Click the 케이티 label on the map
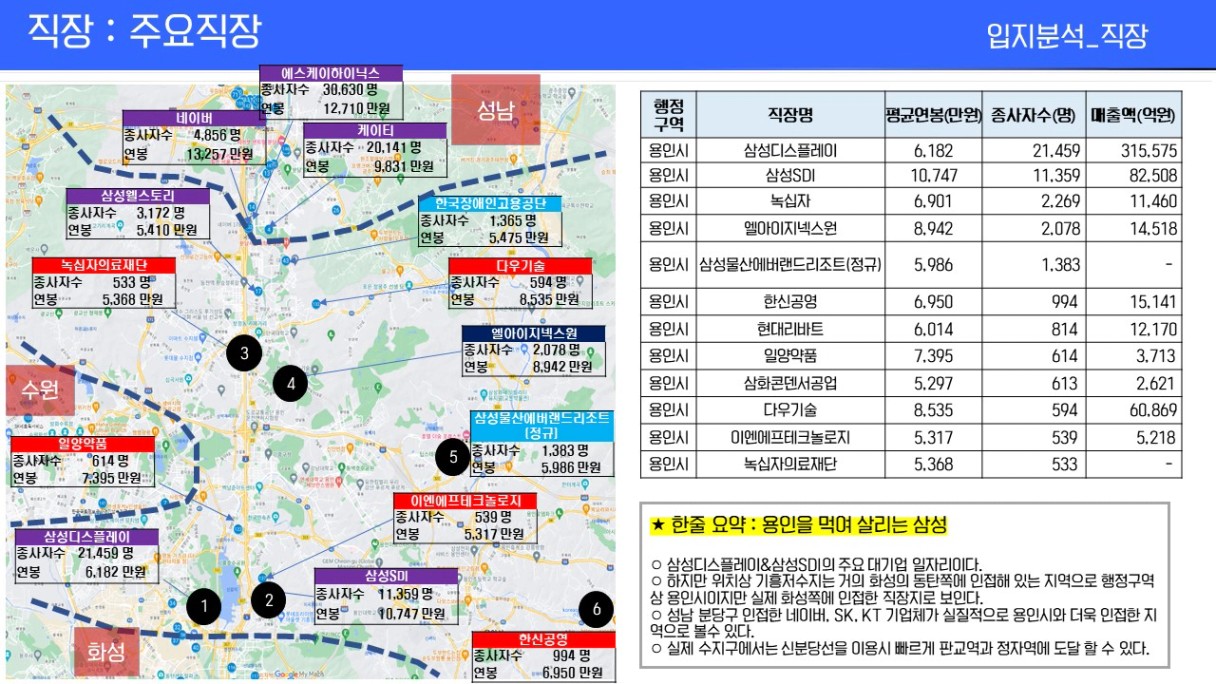 [375, 131]
